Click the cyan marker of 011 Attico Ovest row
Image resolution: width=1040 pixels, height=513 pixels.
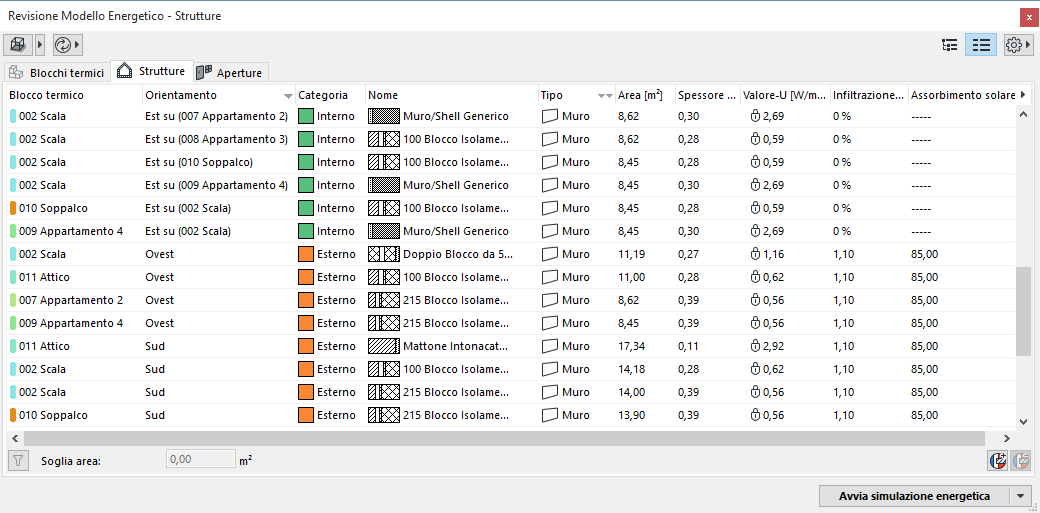point(13,277)
